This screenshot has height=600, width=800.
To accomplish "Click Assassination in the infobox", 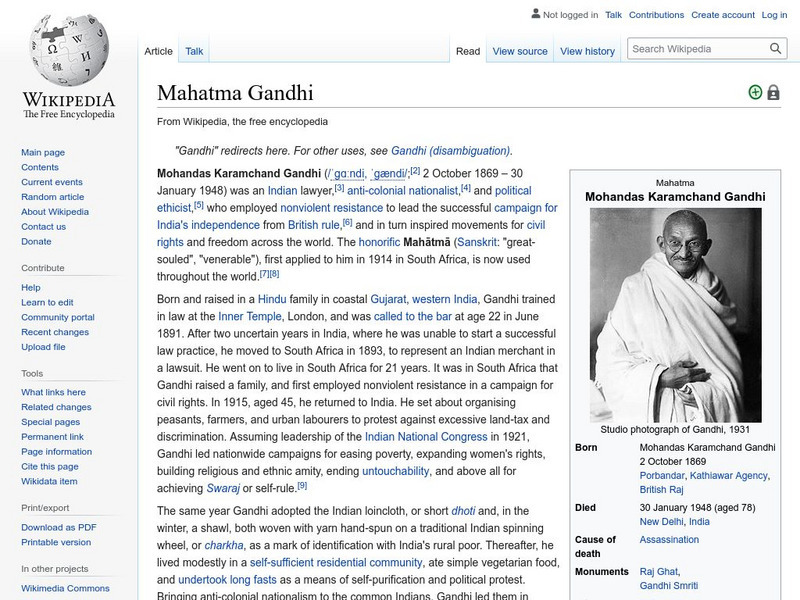I will (x=669, y=540).
